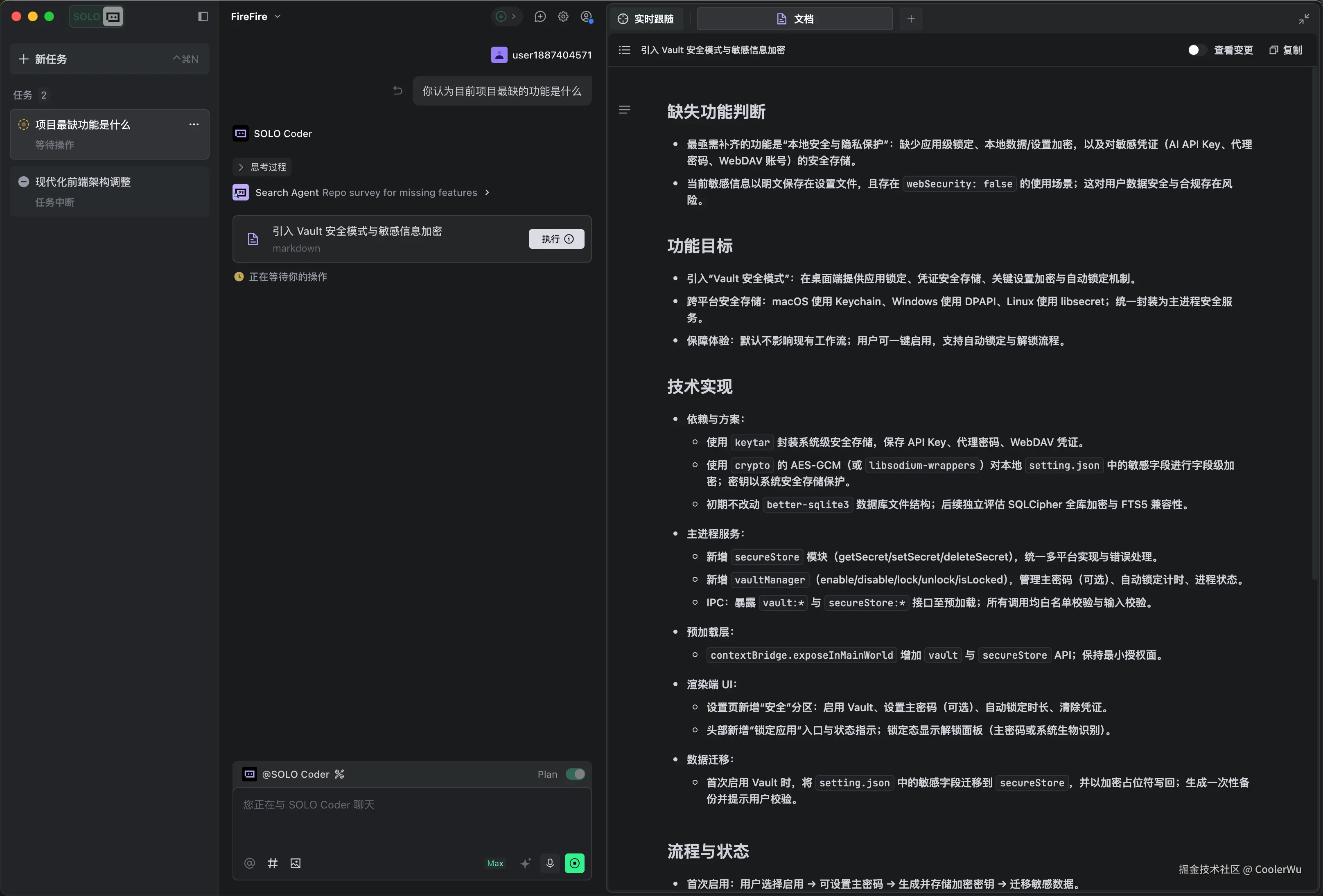
Task: Open settings gear in top bar
Action: (563, 16)
